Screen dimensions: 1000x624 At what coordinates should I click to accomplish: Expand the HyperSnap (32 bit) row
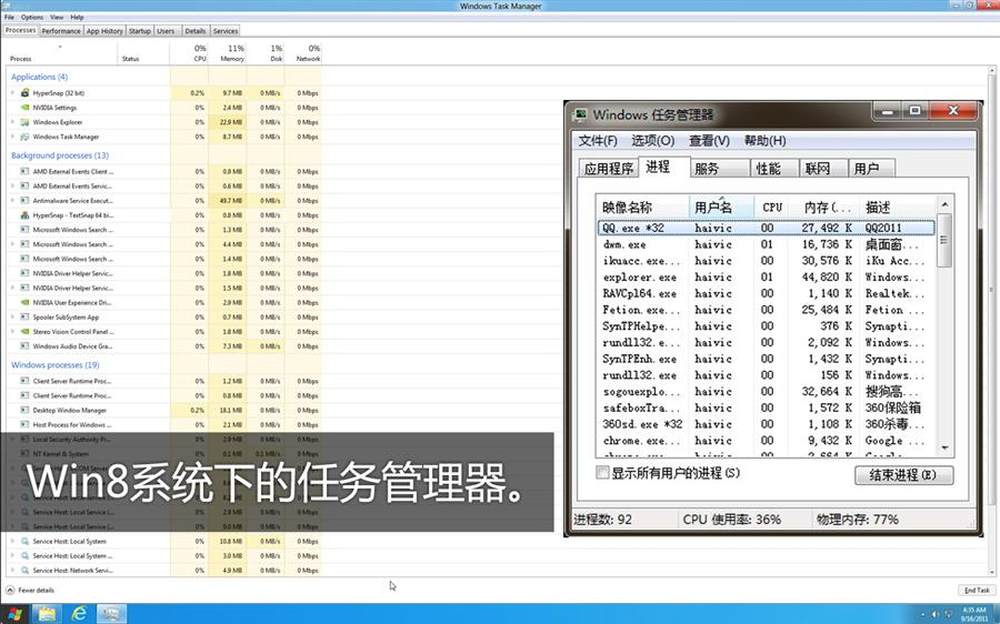click(12, 93)
